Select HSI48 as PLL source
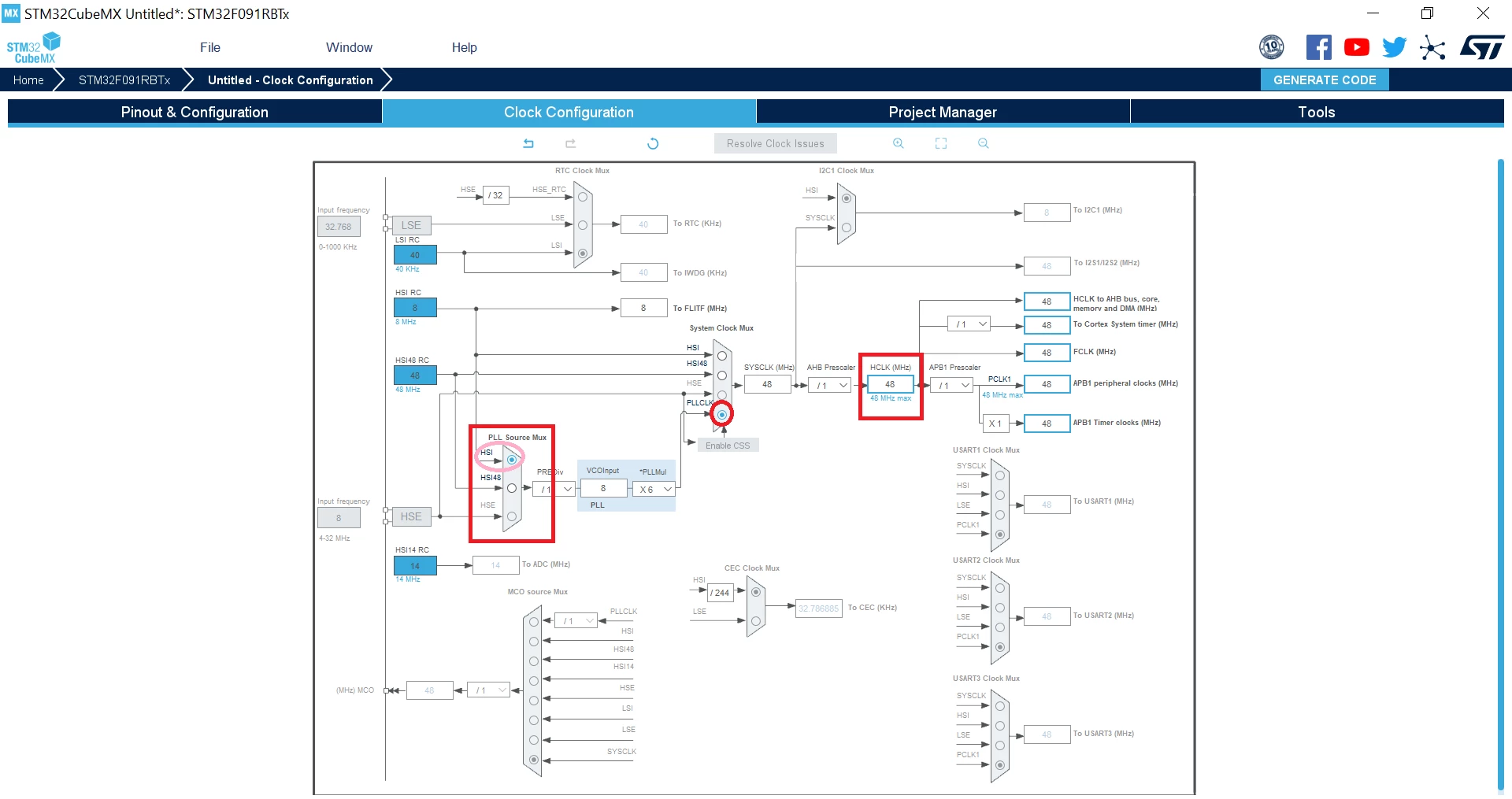This screenshot has width=1512, height=799. [512, 488]
